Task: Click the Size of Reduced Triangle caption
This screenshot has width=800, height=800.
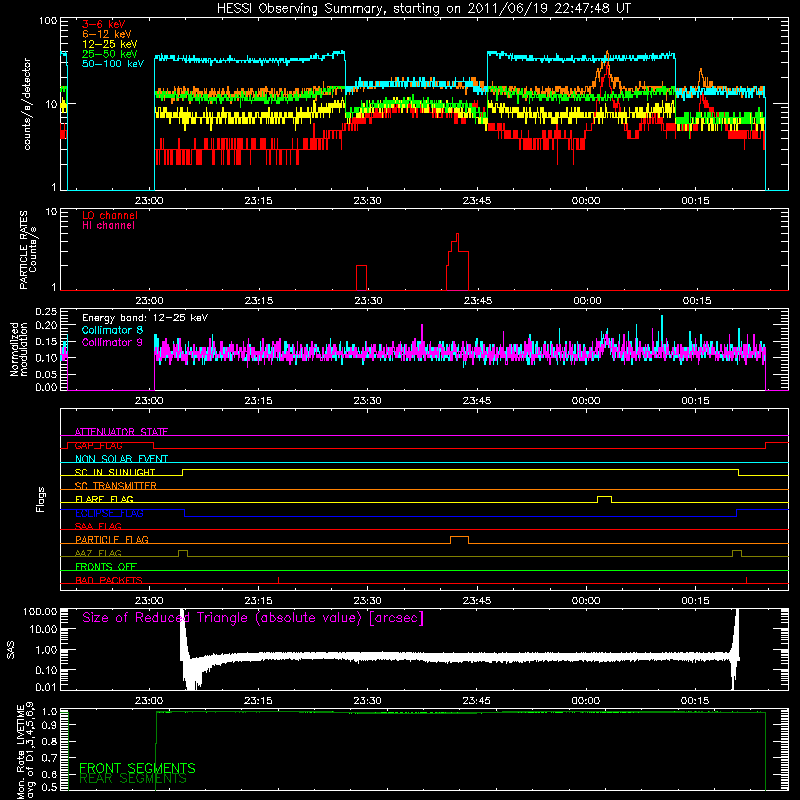Action: (253, 618)
